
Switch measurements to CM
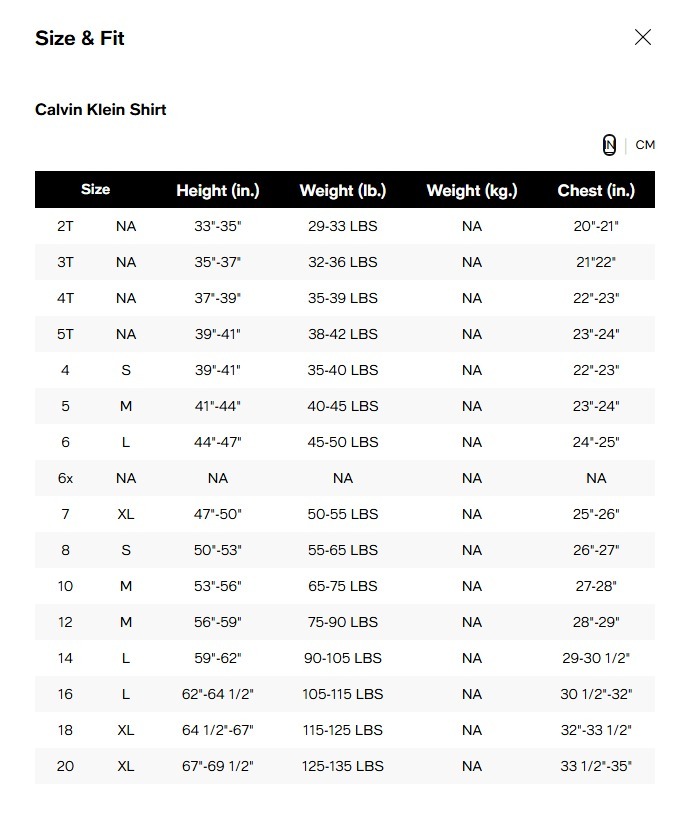point(645,145)
